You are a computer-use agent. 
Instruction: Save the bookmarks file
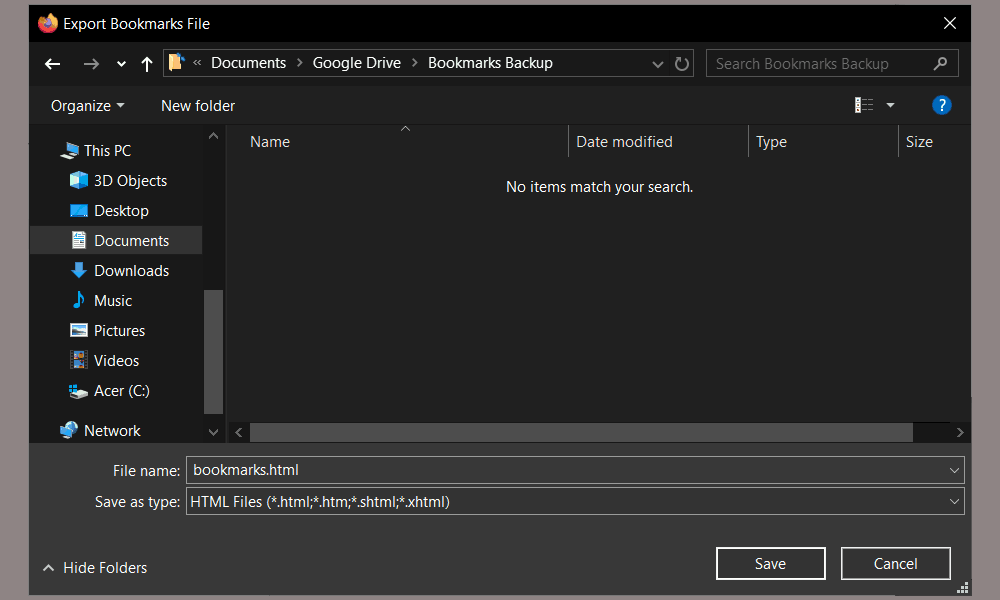pyautogui.click(x=770, y=563)
